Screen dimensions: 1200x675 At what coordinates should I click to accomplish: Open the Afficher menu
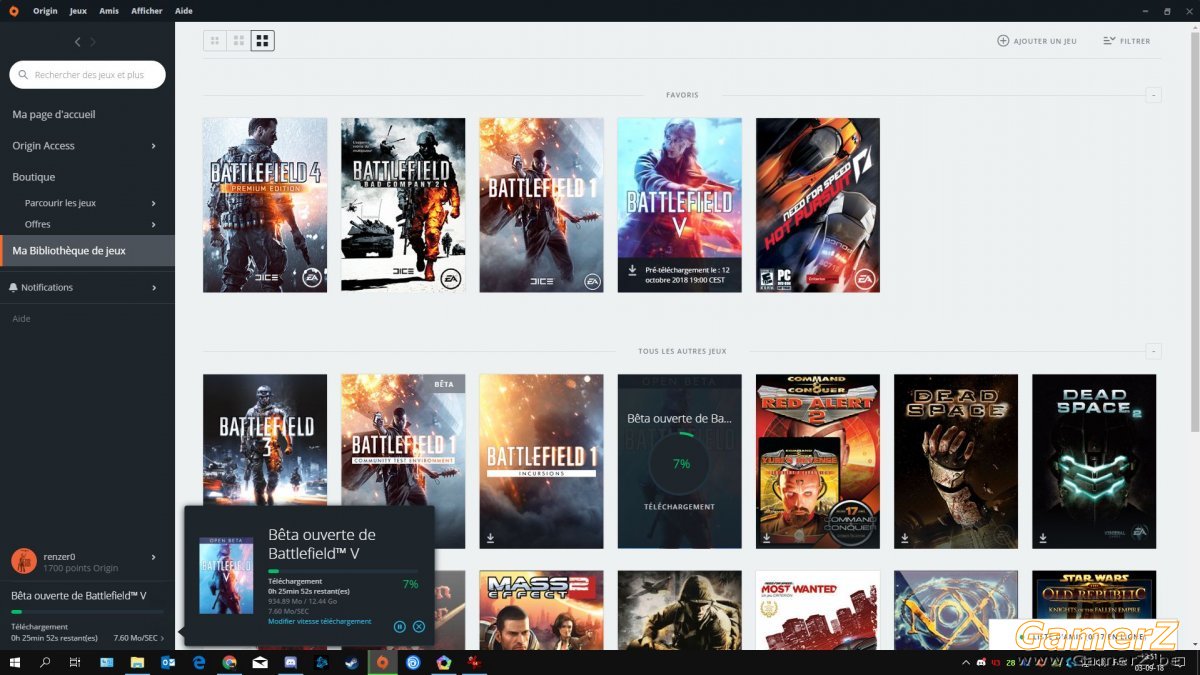coord(147,11)
